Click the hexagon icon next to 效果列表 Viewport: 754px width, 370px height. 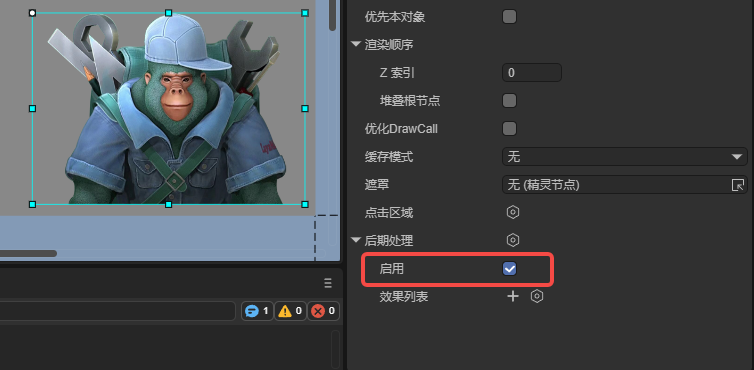[537, 296]
